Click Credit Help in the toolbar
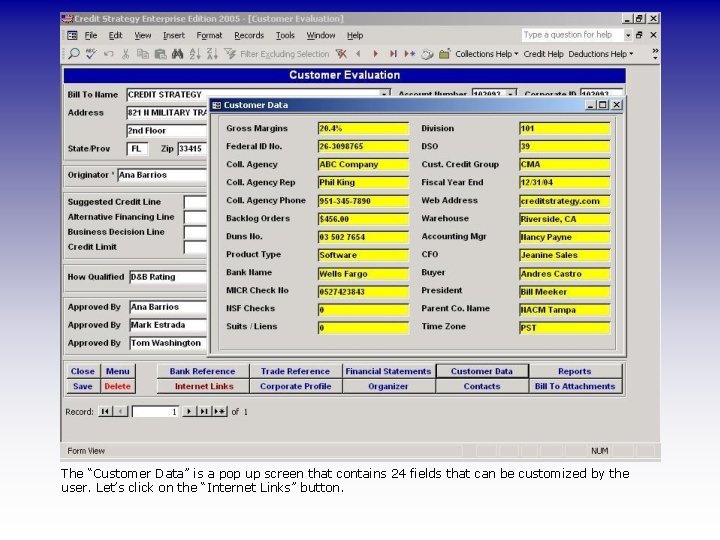720x540 pixels. [x=543, y=54]
